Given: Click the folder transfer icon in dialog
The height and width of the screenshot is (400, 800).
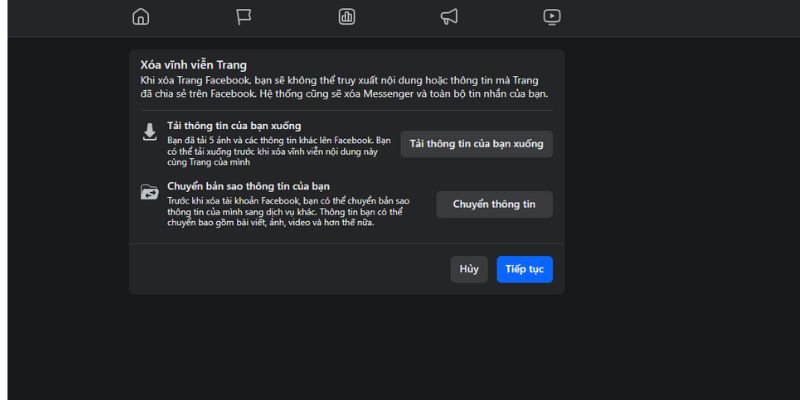Looking at the screenshot, I should click(x=150, y=192).
